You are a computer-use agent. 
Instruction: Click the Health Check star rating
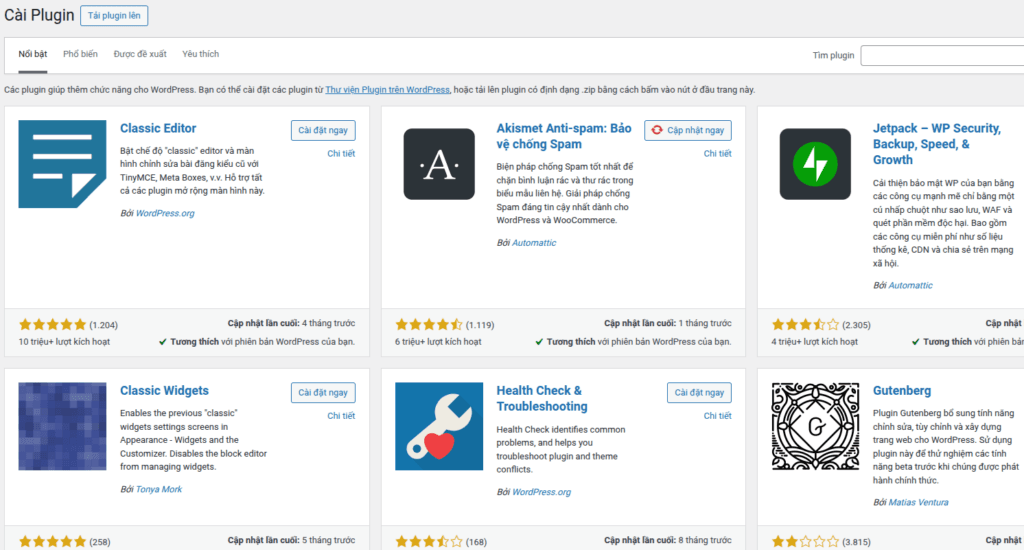pos(429,542)
